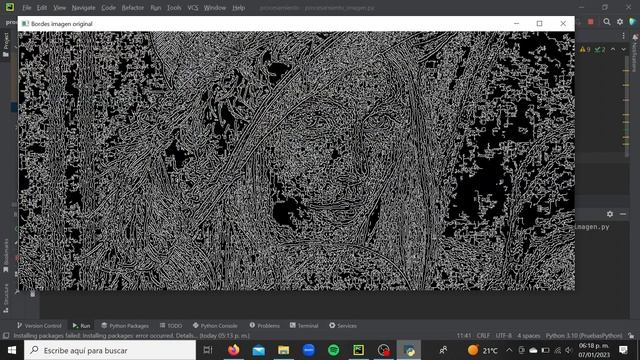Click the 11:41 caret position indicator

coord(464,336)
